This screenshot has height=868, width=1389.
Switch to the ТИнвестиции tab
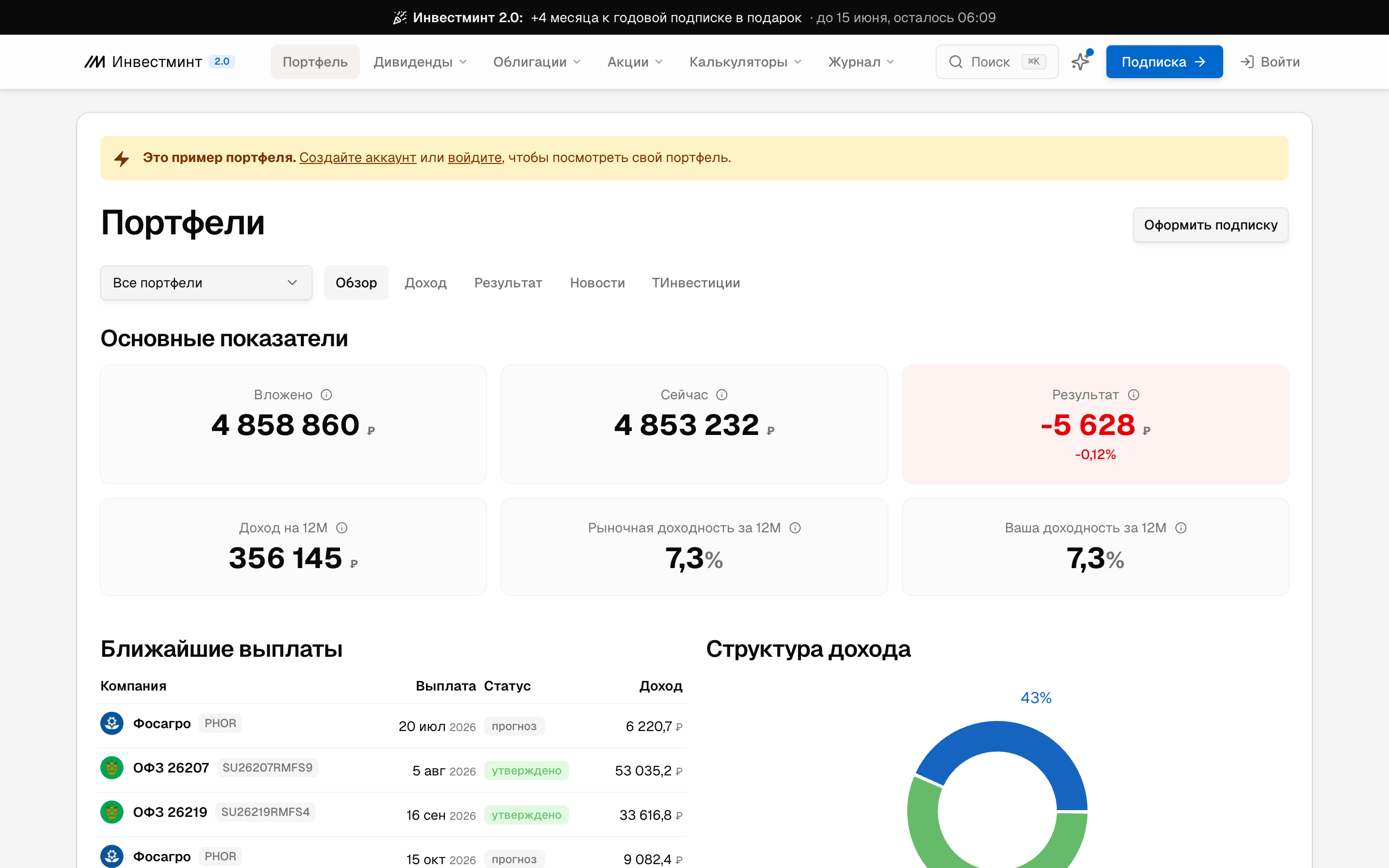pos(695,283)
